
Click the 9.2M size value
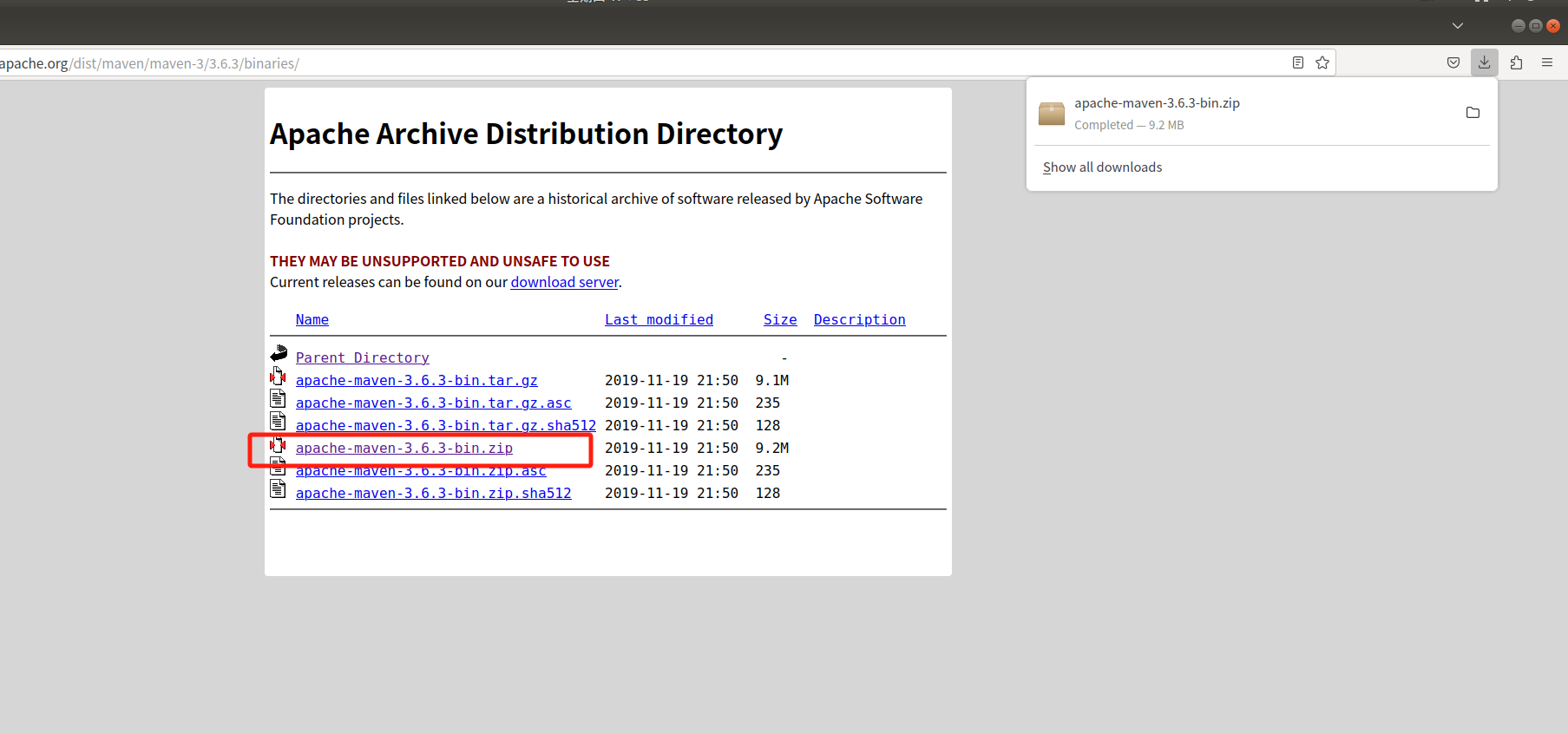771,448
